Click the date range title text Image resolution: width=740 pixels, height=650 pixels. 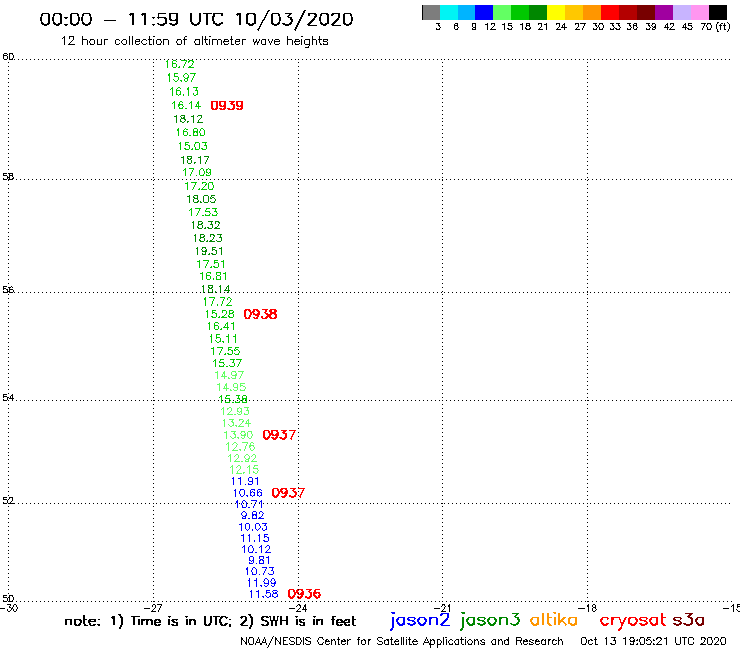[196, 20]
